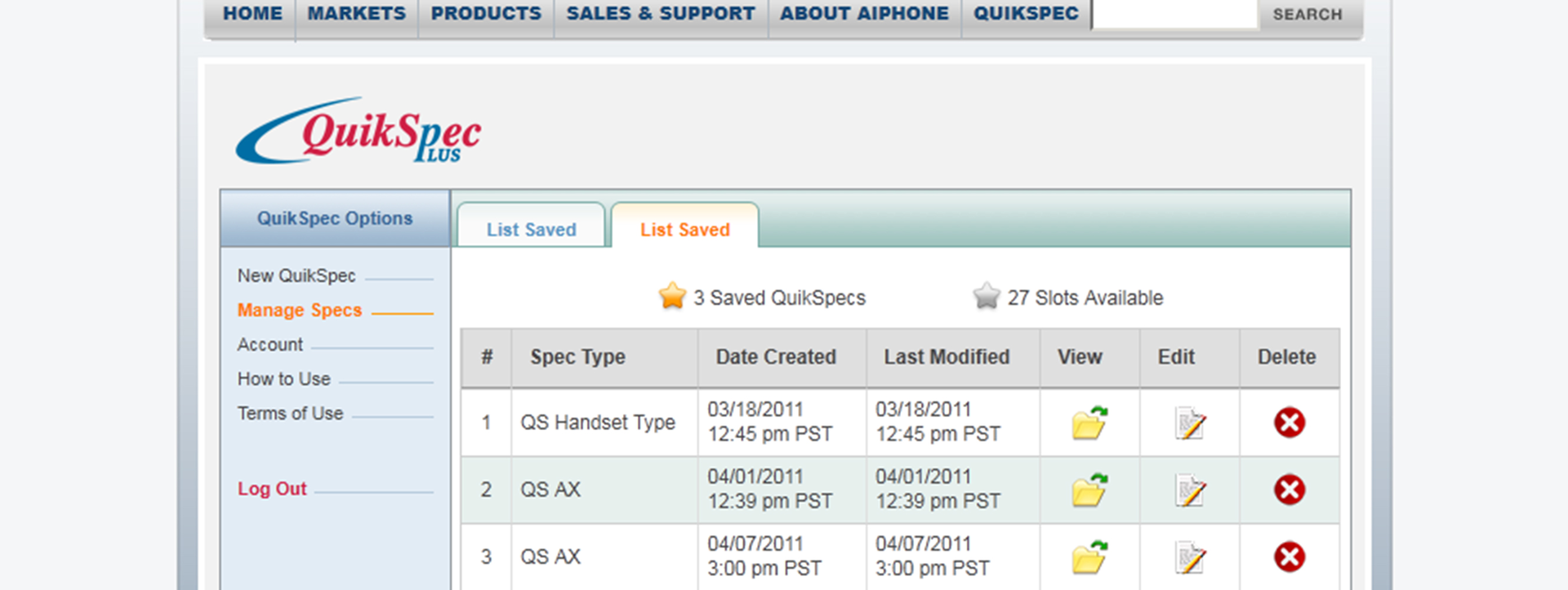Open the QS Handset Type spec view folder icon
Image resolution: width=1568 pixels, height=590 pixels.
click(1089, 422)
